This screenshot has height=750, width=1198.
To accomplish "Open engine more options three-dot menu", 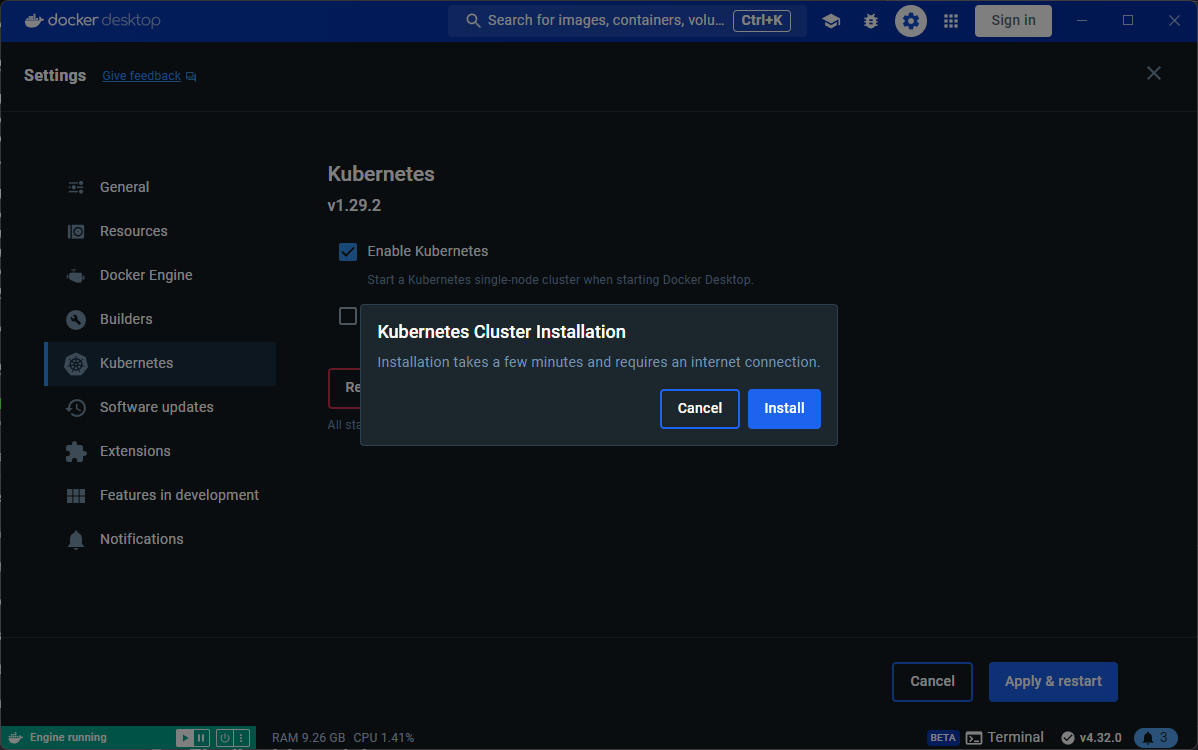I will tap(241, 738).
